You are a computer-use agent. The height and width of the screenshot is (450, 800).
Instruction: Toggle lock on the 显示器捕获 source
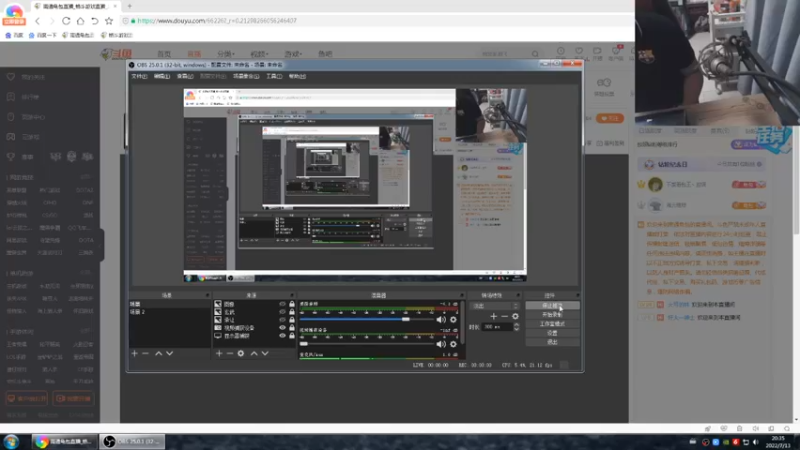pyautogui.click(x=292, y=336)
